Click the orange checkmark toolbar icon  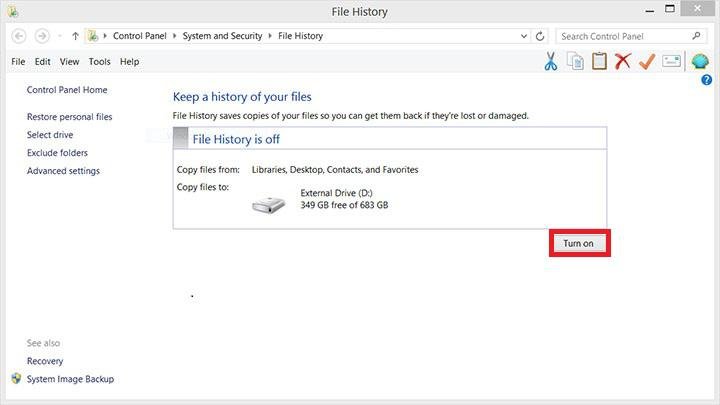coord(647,62)
